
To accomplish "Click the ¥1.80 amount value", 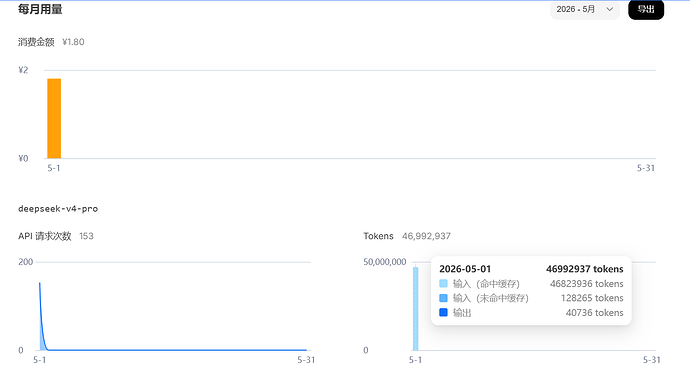I will click(73, 42).
